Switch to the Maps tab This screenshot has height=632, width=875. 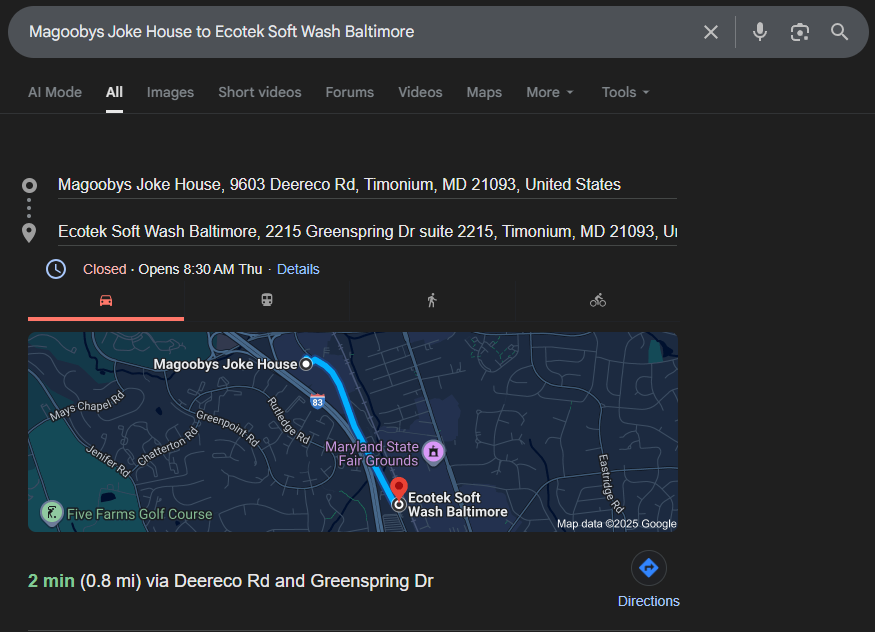(x=484, y=92)
